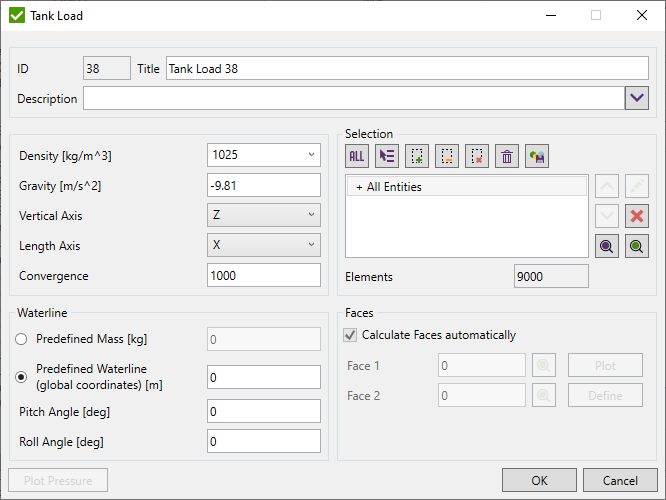Click the Convergence input field

(264, 276)
